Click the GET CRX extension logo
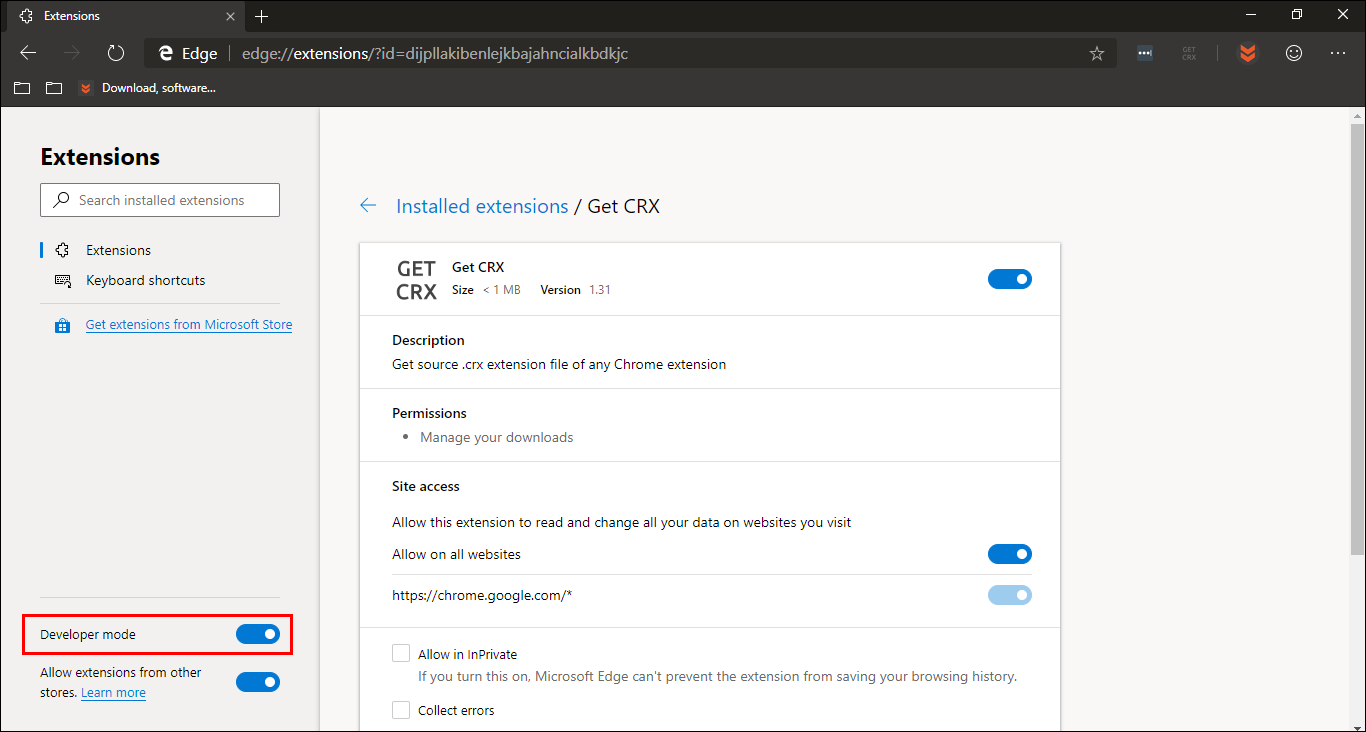The width and height of the screenshot is (1366, 732). 416,280
